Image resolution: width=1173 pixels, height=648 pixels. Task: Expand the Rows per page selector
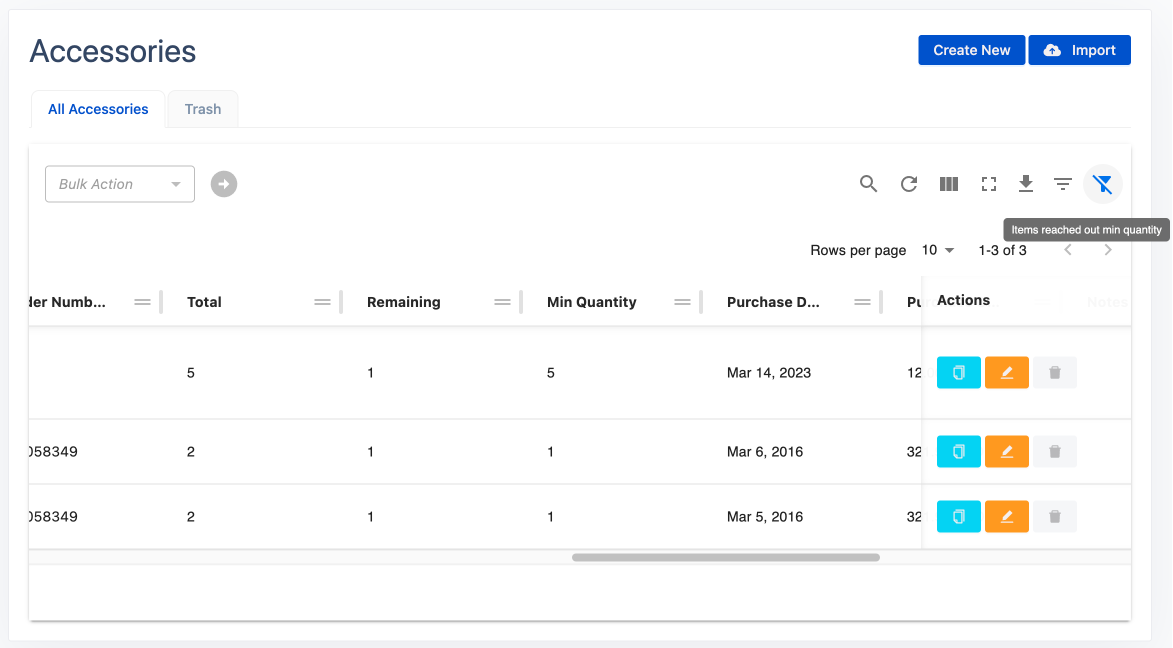tap(938, 250)
